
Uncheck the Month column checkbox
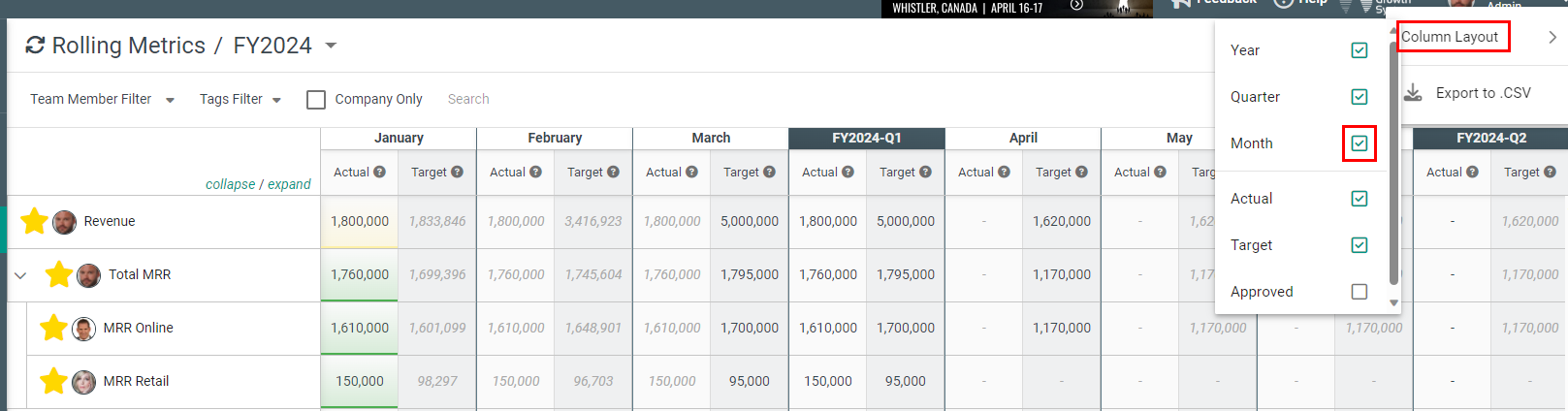(1360, 143)
